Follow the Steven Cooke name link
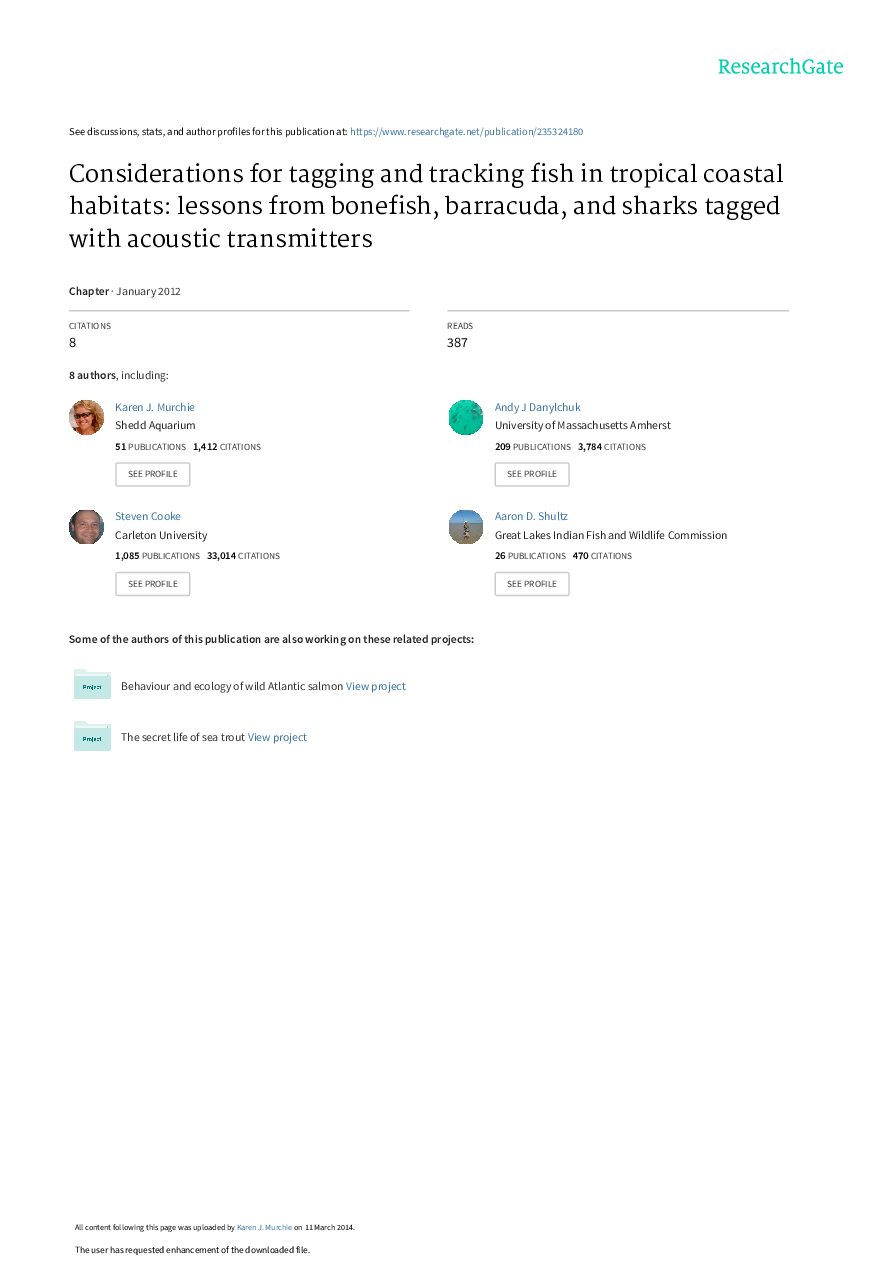896x1280 pixels. click(148, 516)
